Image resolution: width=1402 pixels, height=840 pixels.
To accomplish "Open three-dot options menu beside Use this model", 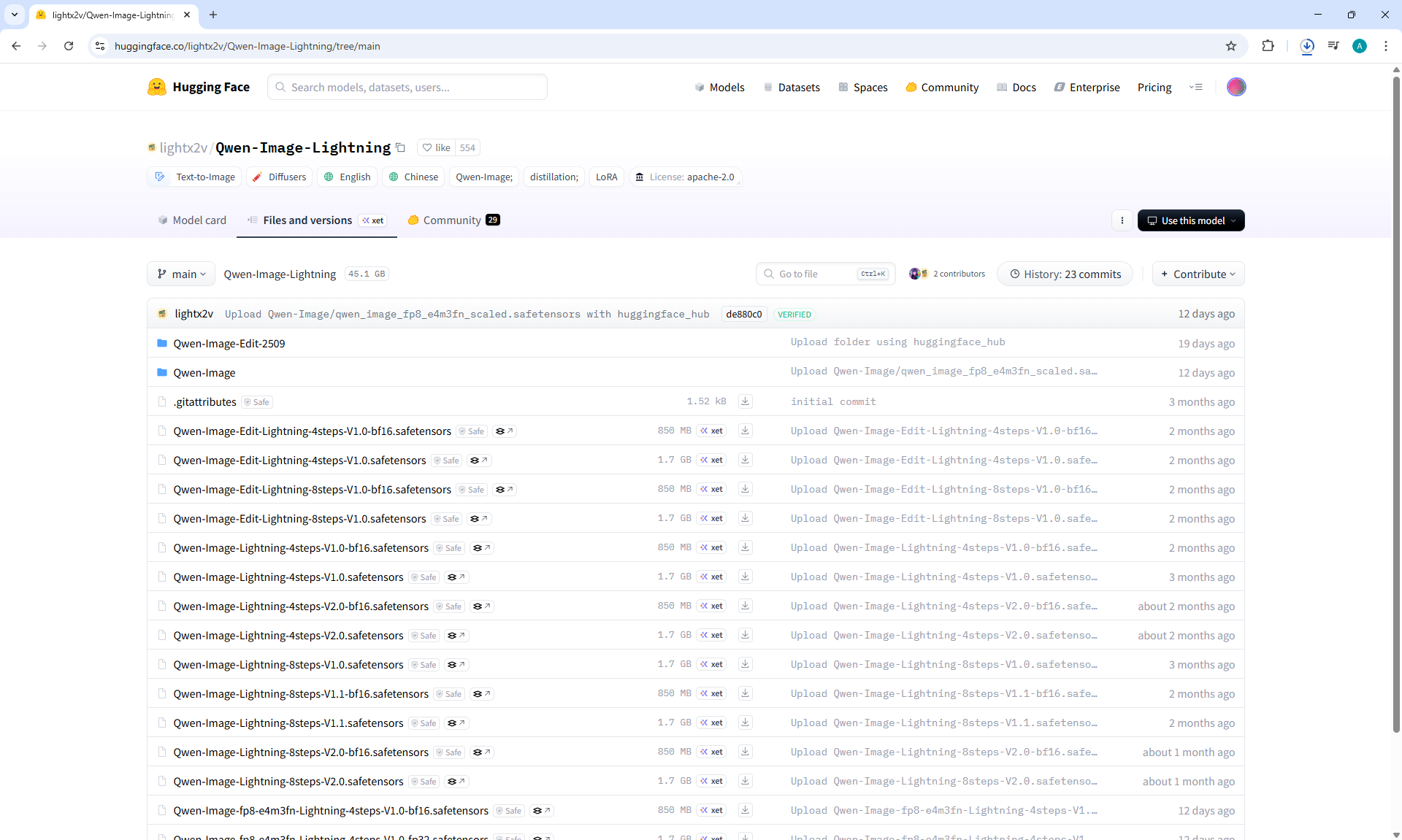I will [x=1122, y=220].
